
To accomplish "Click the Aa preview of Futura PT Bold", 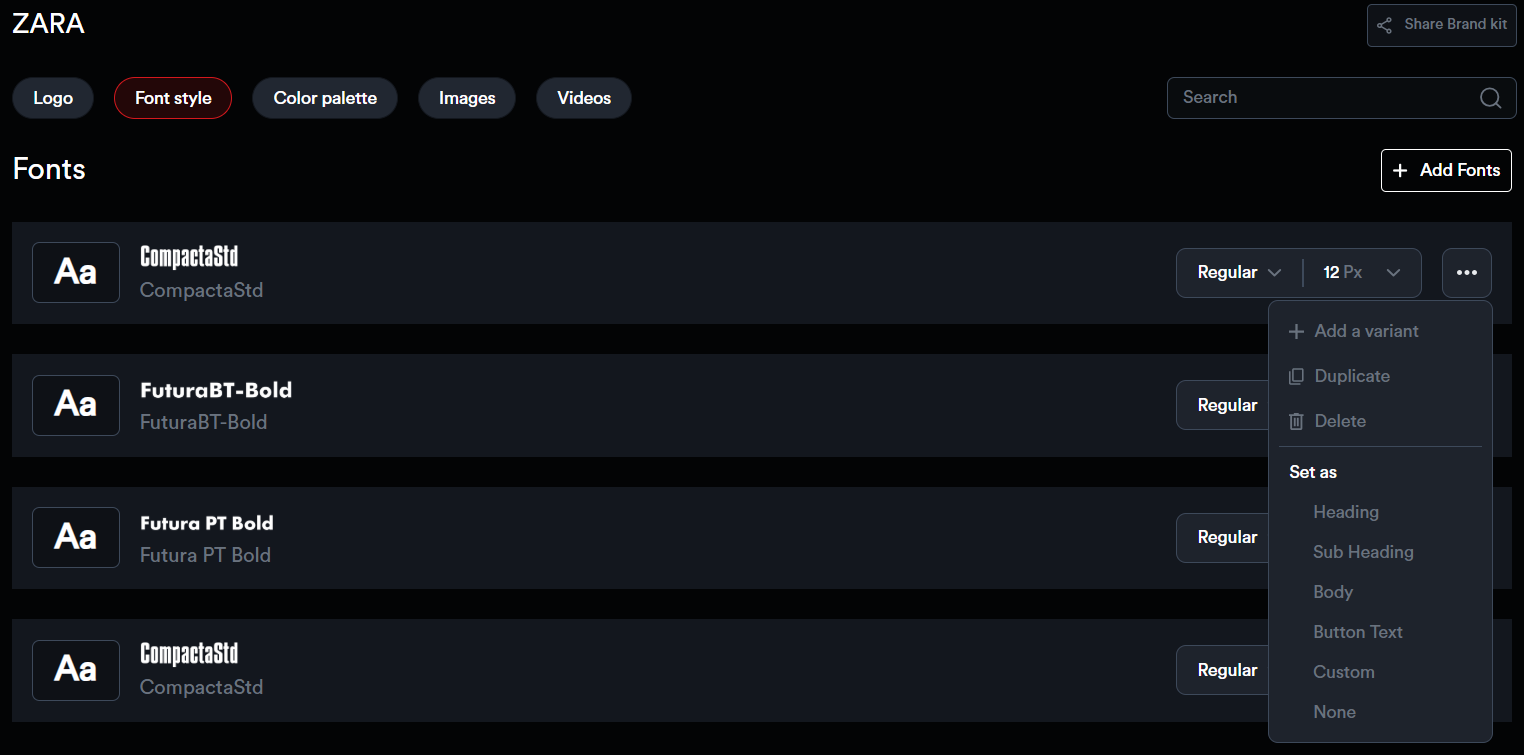I will coord(76,537).
